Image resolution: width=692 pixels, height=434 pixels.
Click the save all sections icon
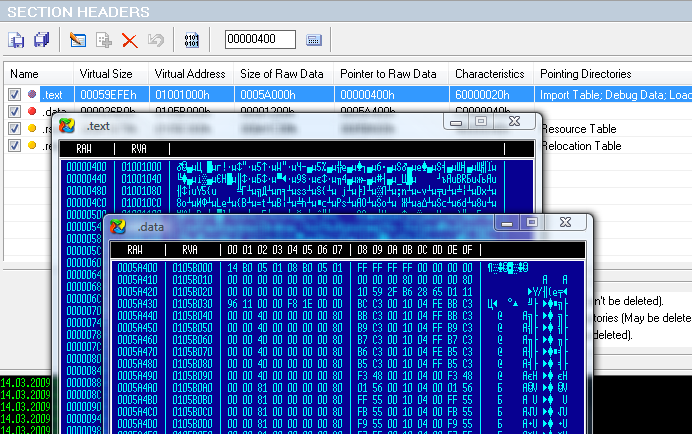pyautogui.click(x=41, y=40)
